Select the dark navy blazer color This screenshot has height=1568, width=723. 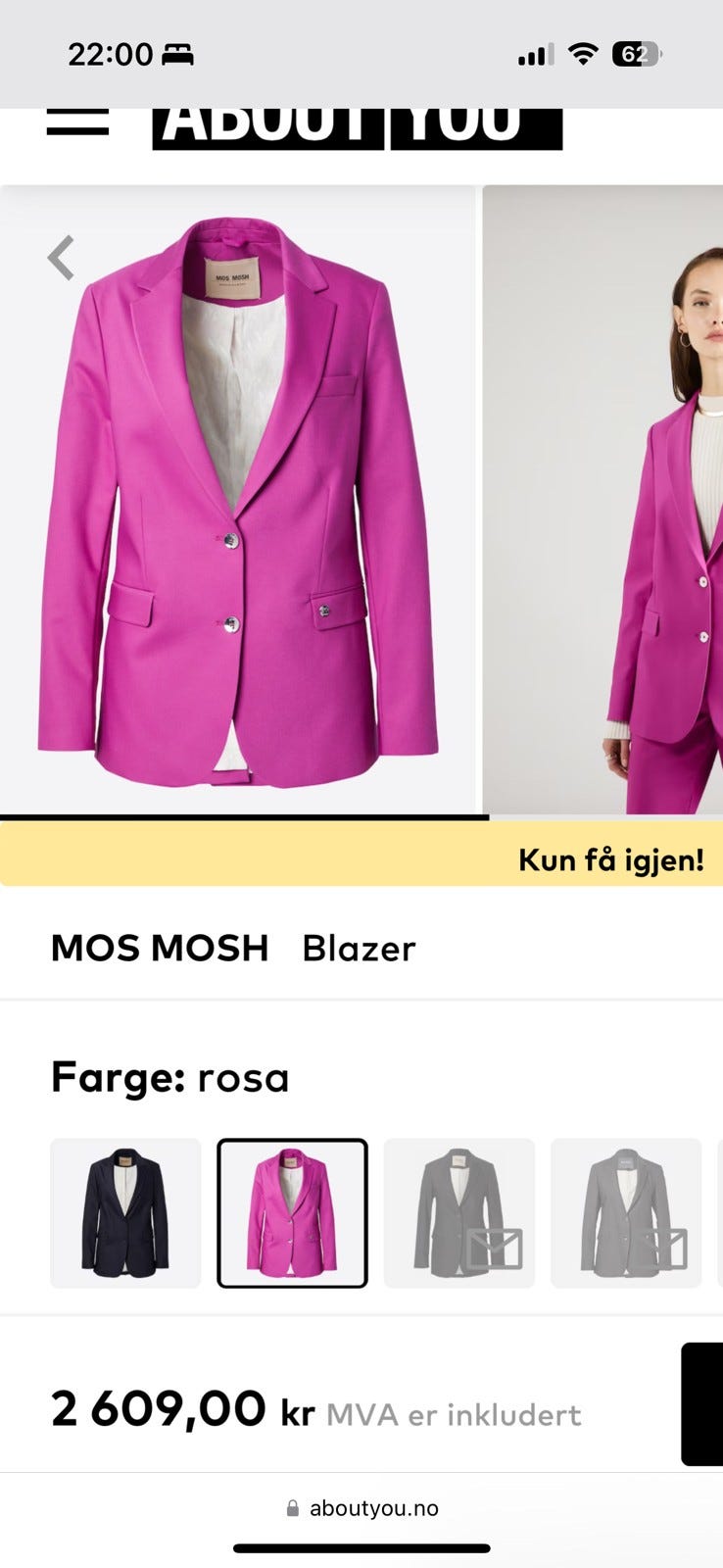tap(125, 1213)
